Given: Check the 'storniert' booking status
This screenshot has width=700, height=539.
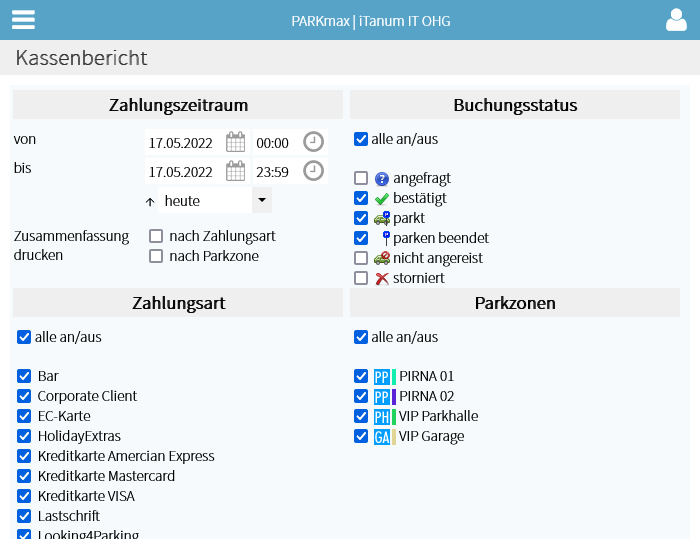Looking at the screenshot, I should pyautogui.click(x=361, y=278).
